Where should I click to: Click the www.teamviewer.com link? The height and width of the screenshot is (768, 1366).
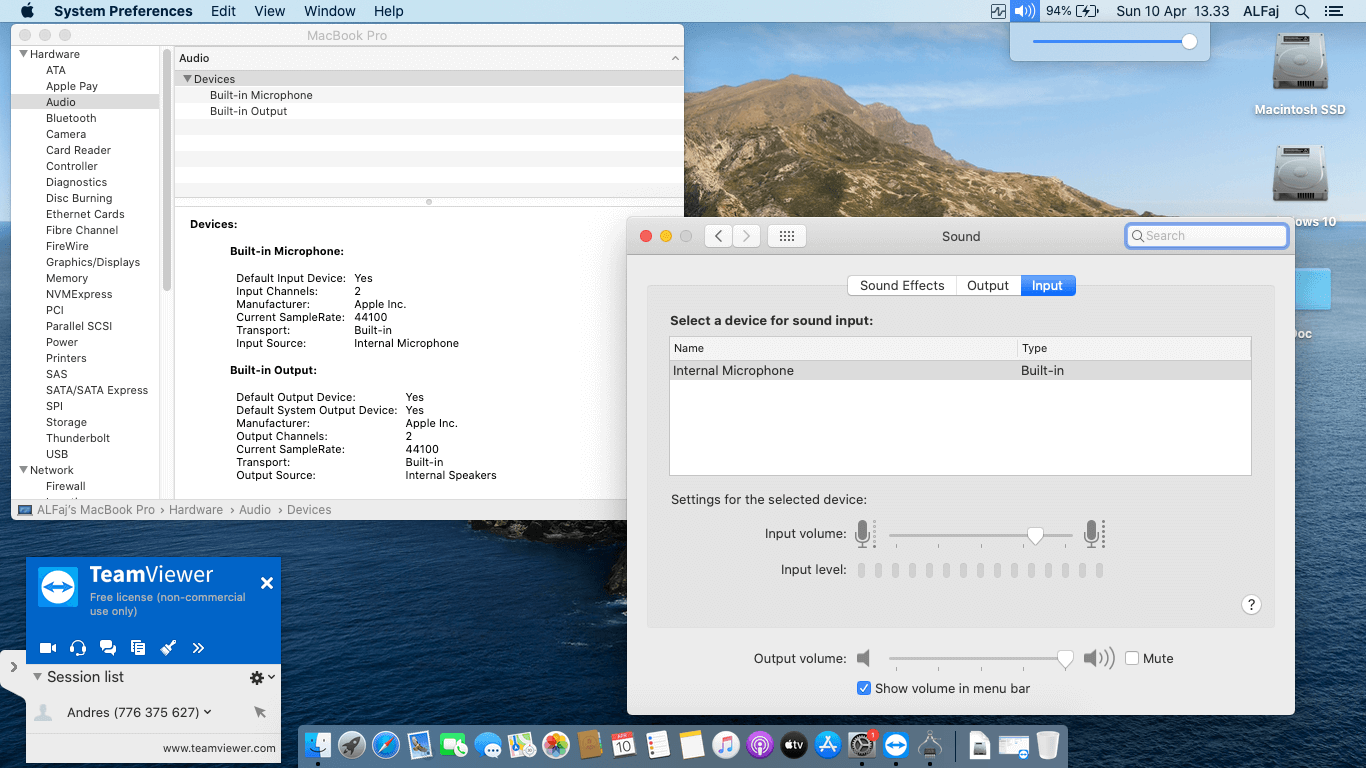(219, 748)
